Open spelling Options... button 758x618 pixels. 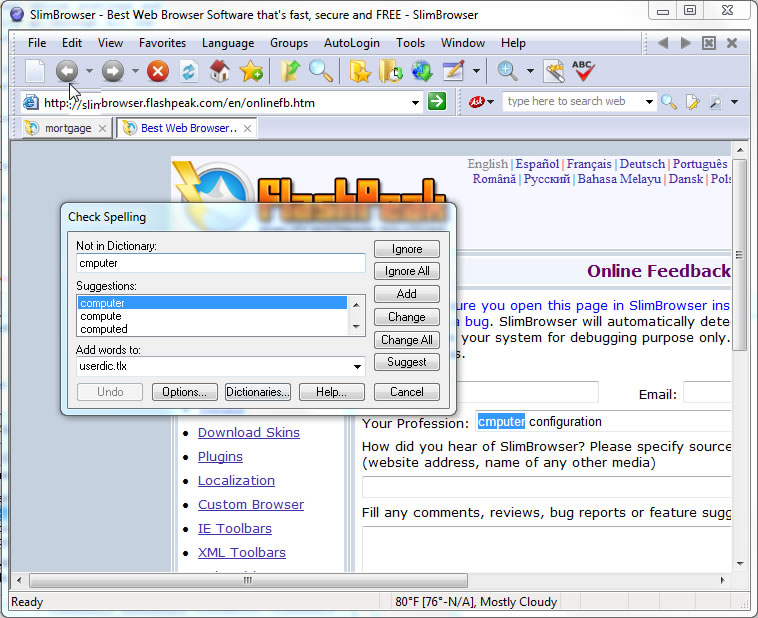click(185, 392)
